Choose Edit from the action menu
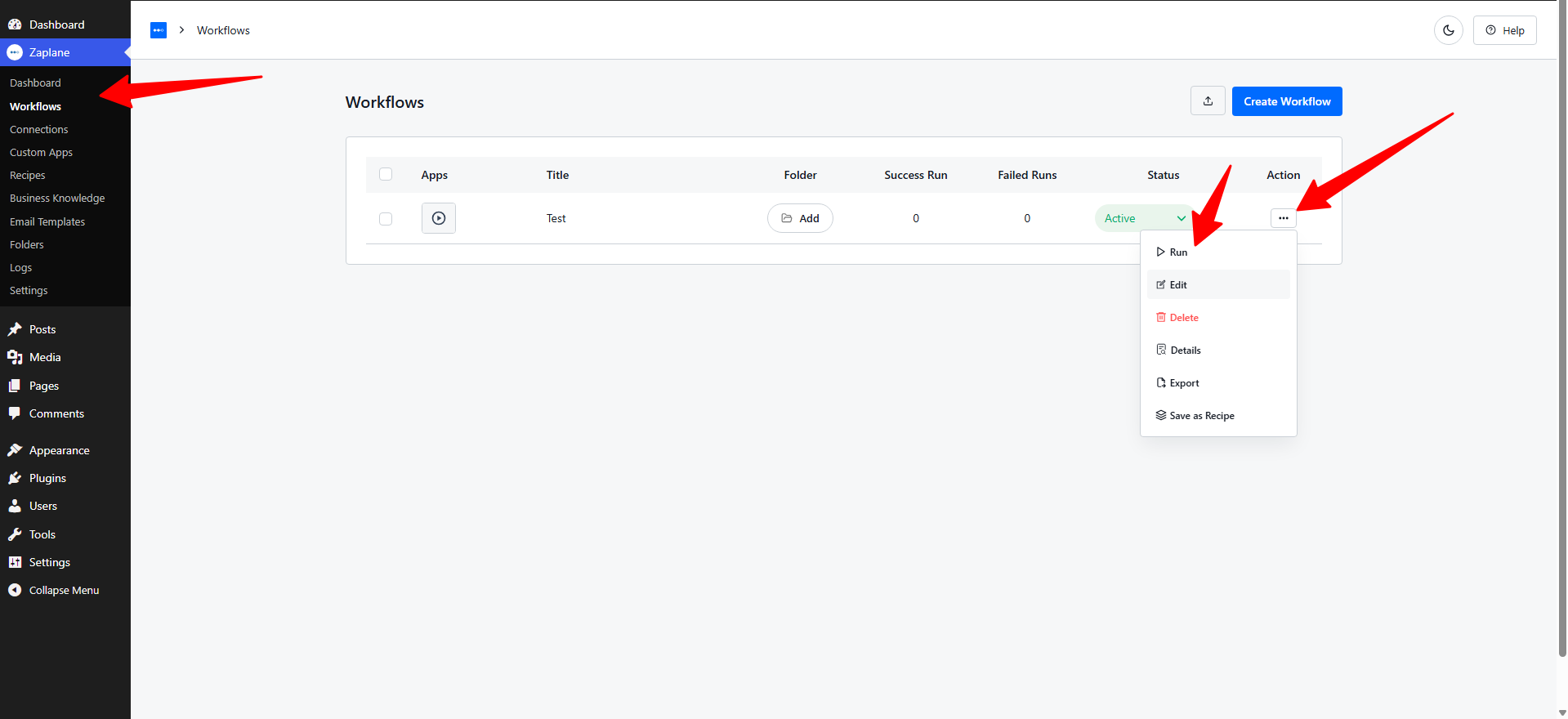This screenshot has height=719, width=1568. pyautogui.click(x=1218, y=284)
